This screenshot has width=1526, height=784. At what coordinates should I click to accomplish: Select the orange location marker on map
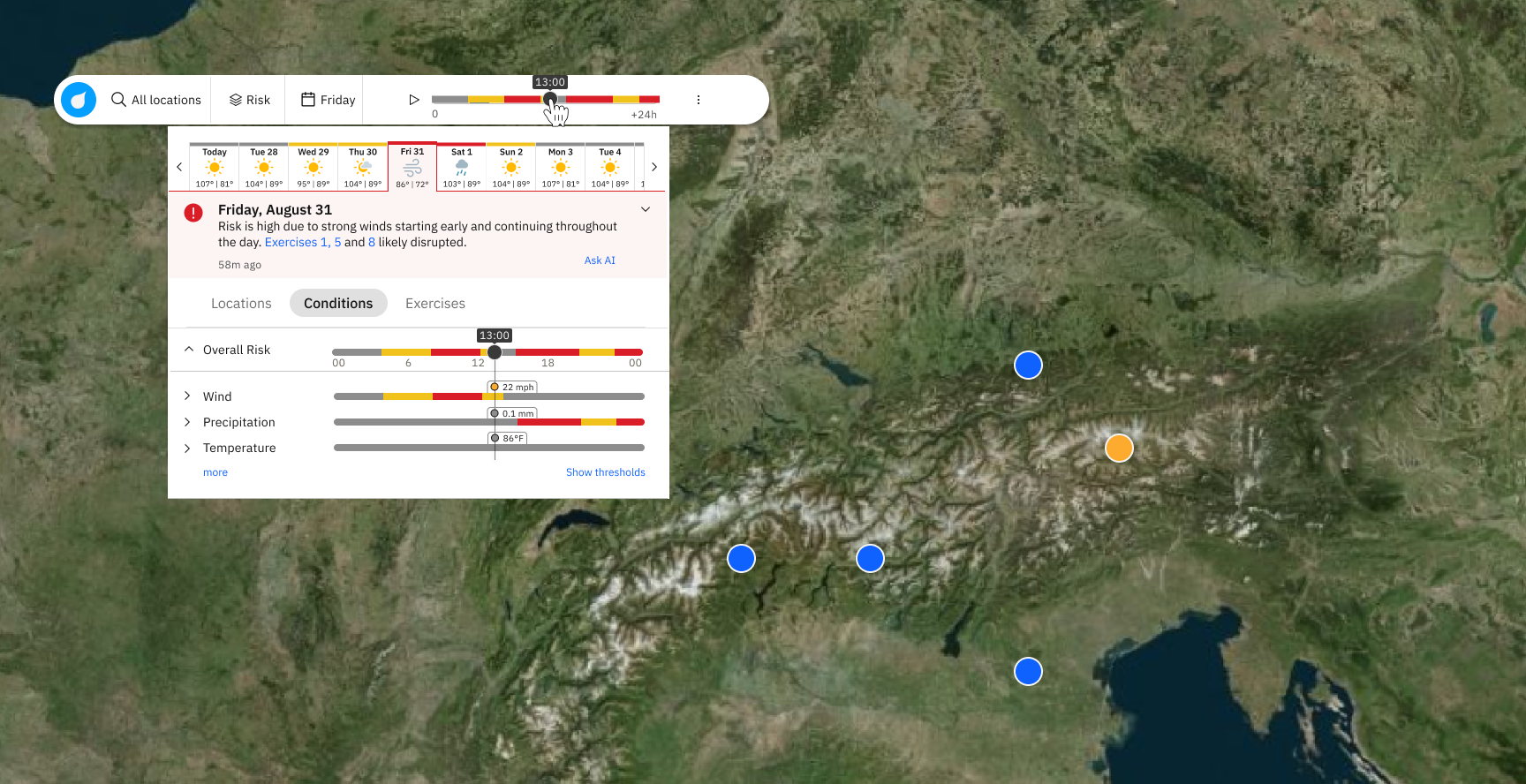1119,448
